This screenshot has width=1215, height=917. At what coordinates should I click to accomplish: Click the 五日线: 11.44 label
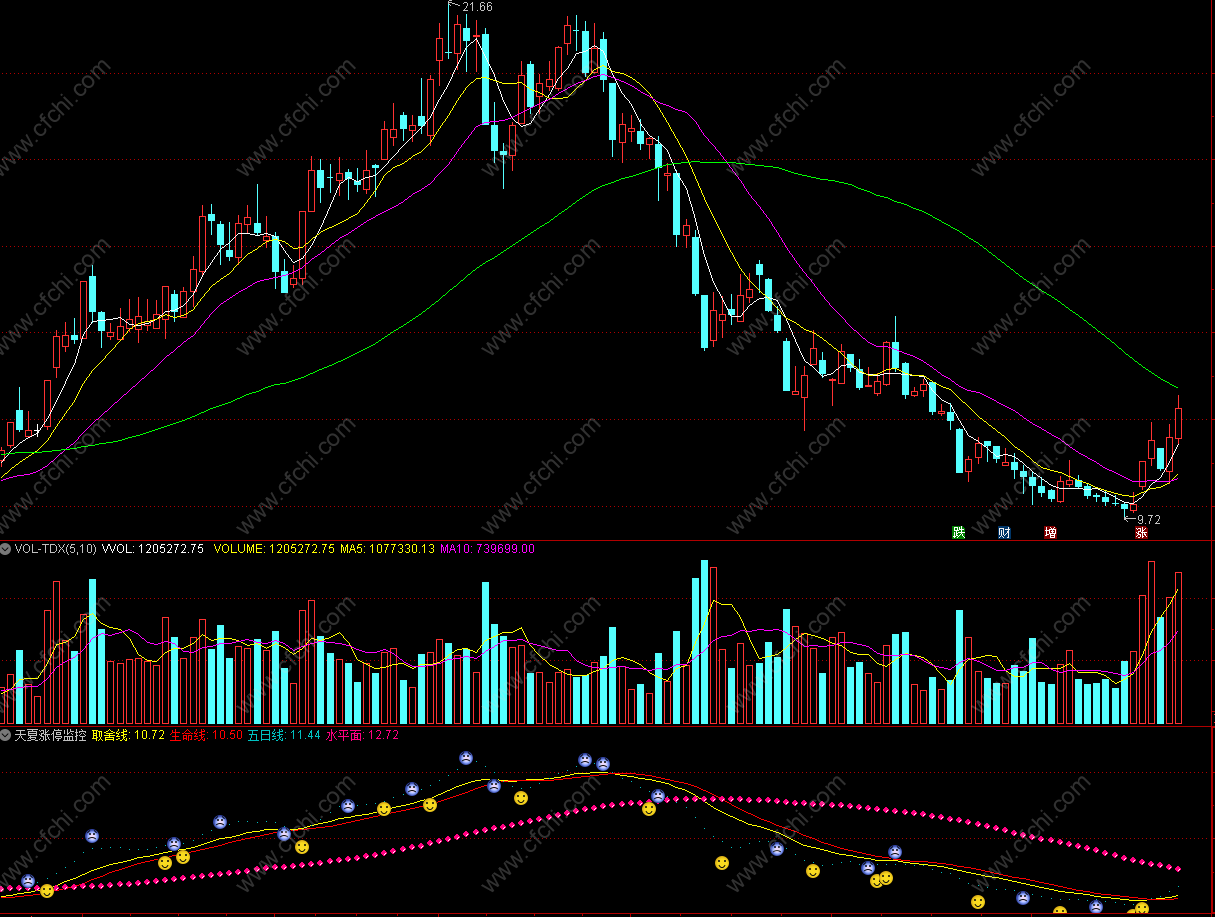coord(284,734)
